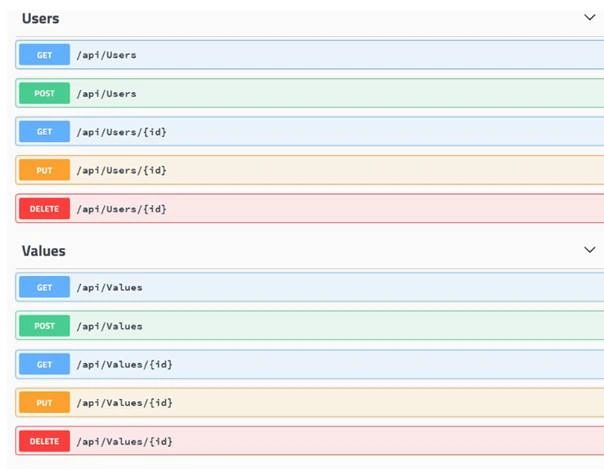Viewport: 604px width, 469px height.
Task: Collapse the Values section chevron
Action: click(x=589, y=250)
